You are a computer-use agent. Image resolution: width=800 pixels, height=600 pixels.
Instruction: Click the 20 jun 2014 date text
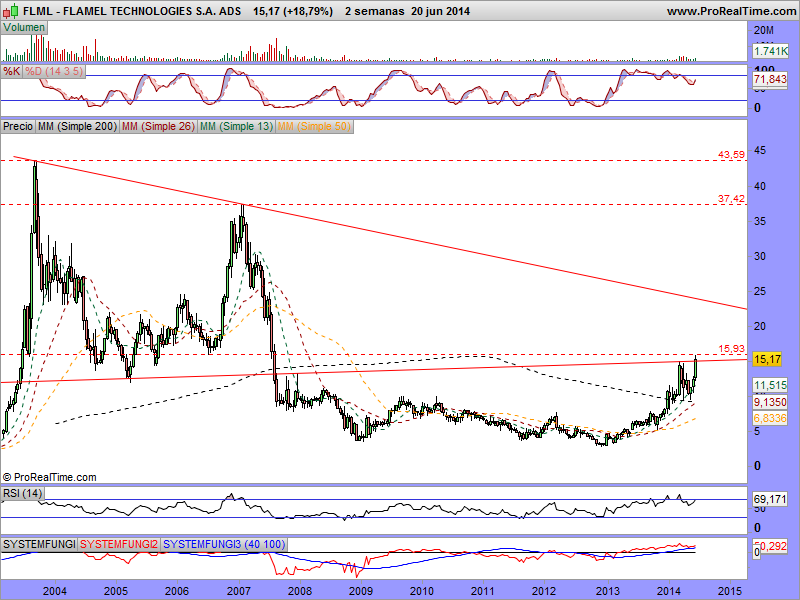[x=440, y=11]
